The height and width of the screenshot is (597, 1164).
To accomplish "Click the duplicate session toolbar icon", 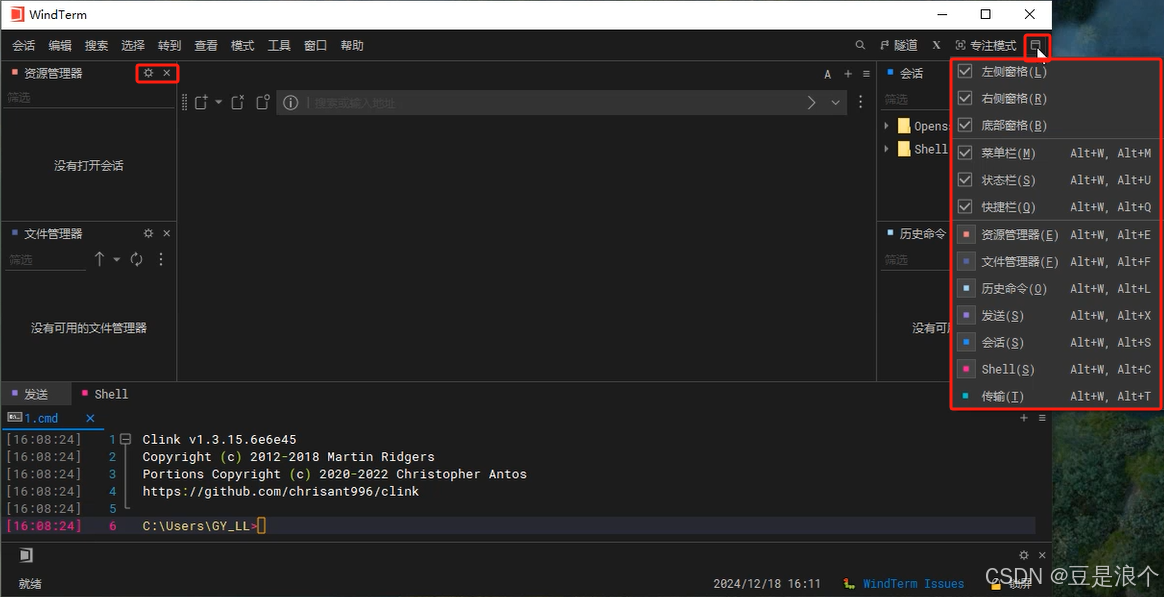I will tap(263, 102).
